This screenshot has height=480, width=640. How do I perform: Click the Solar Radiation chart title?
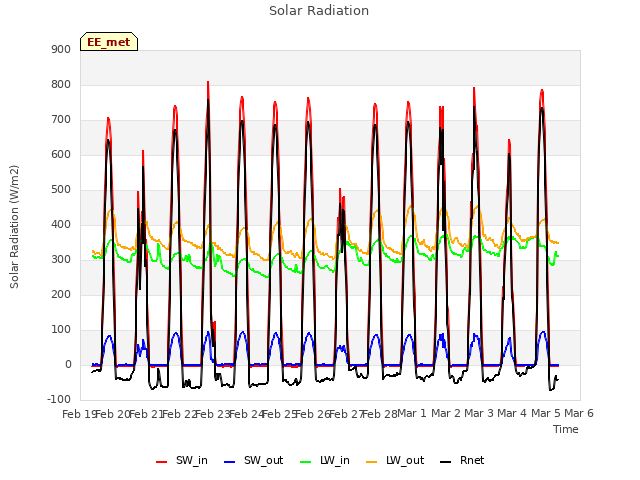319,11
